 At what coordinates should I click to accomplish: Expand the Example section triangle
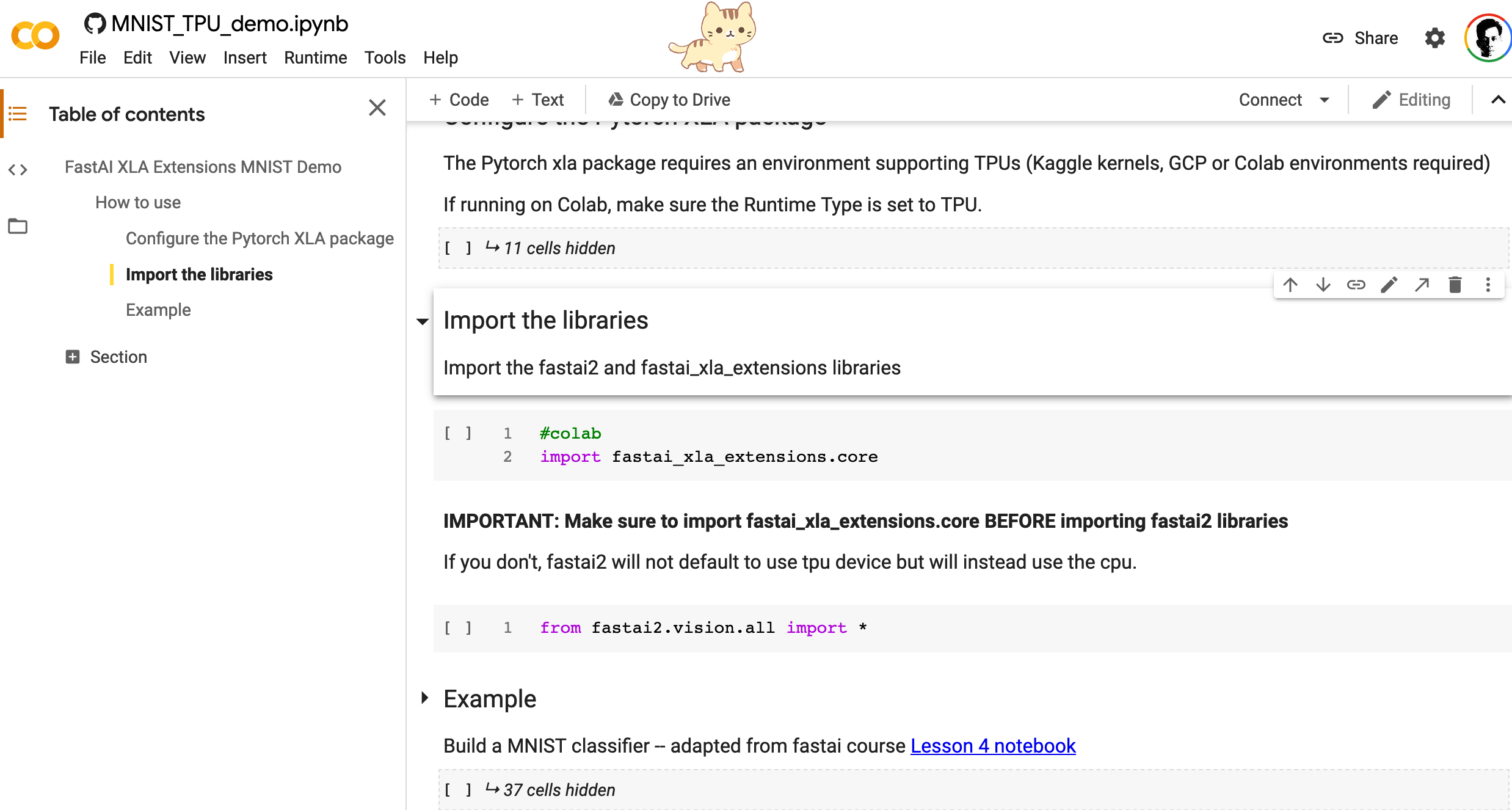[x=424, y=698]
